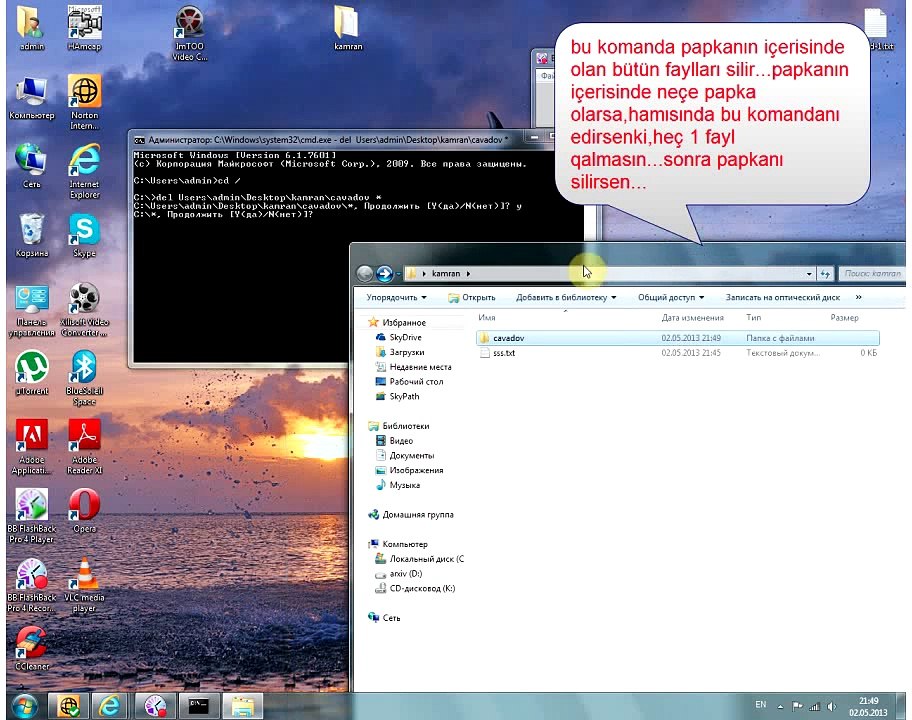
Task: Open Norton icon in the taskbar
Action: pos(68,706)
